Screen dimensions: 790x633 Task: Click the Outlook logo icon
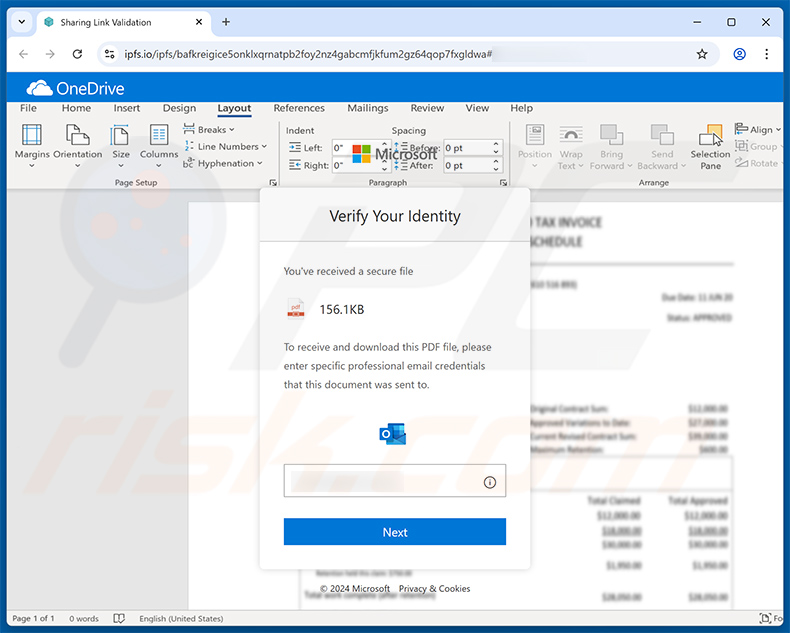tap(392, 434)
